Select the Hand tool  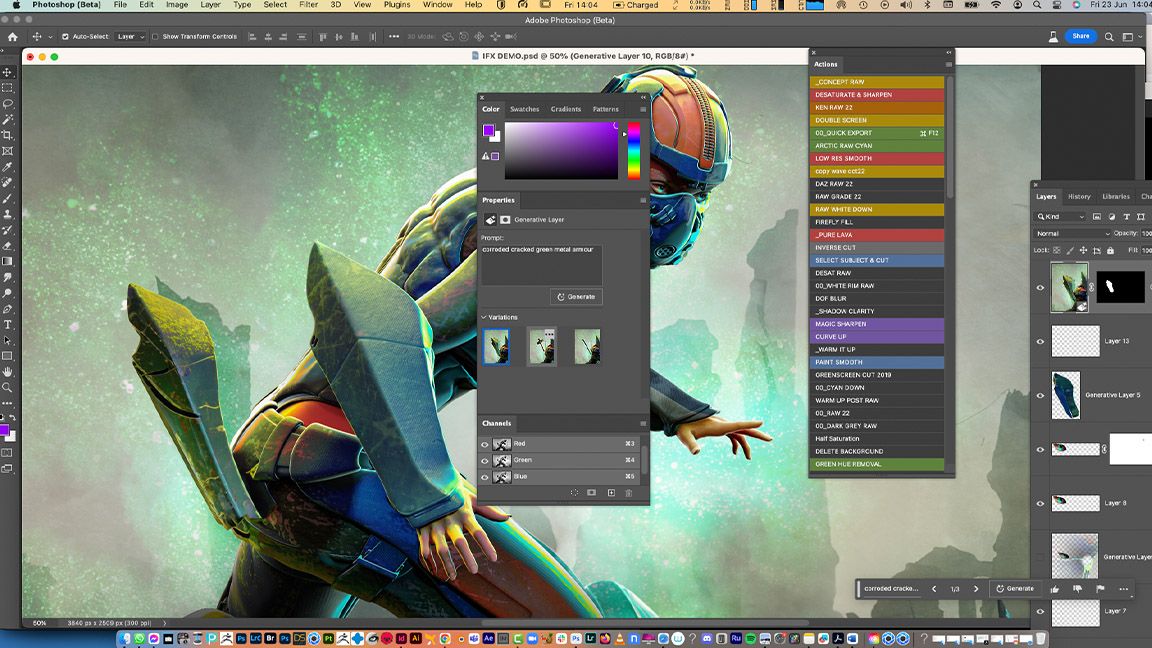pos(7,372)
